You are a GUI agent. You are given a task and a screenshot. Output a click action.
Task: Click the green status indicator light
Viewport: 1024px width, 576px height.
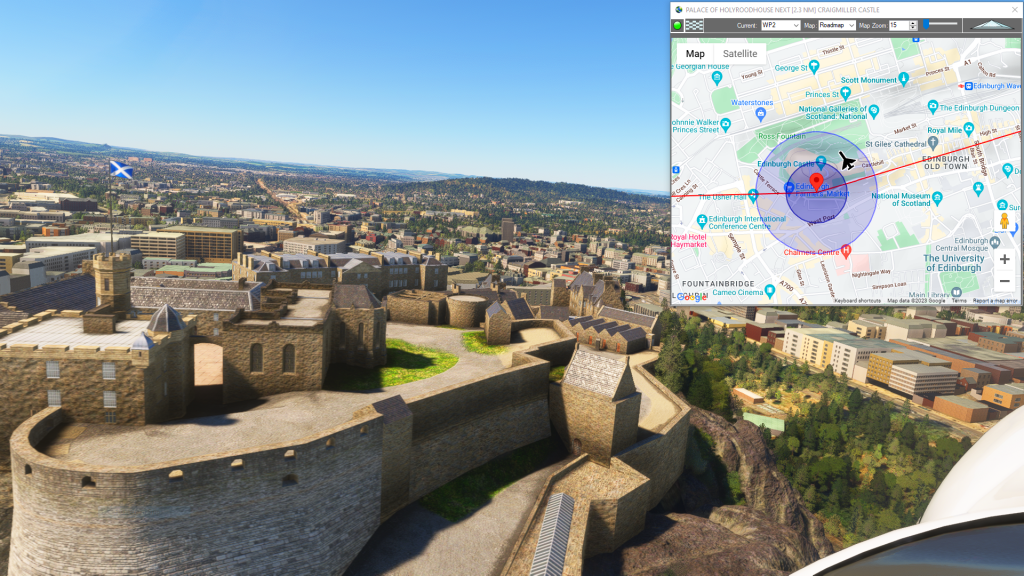point(677,25)
